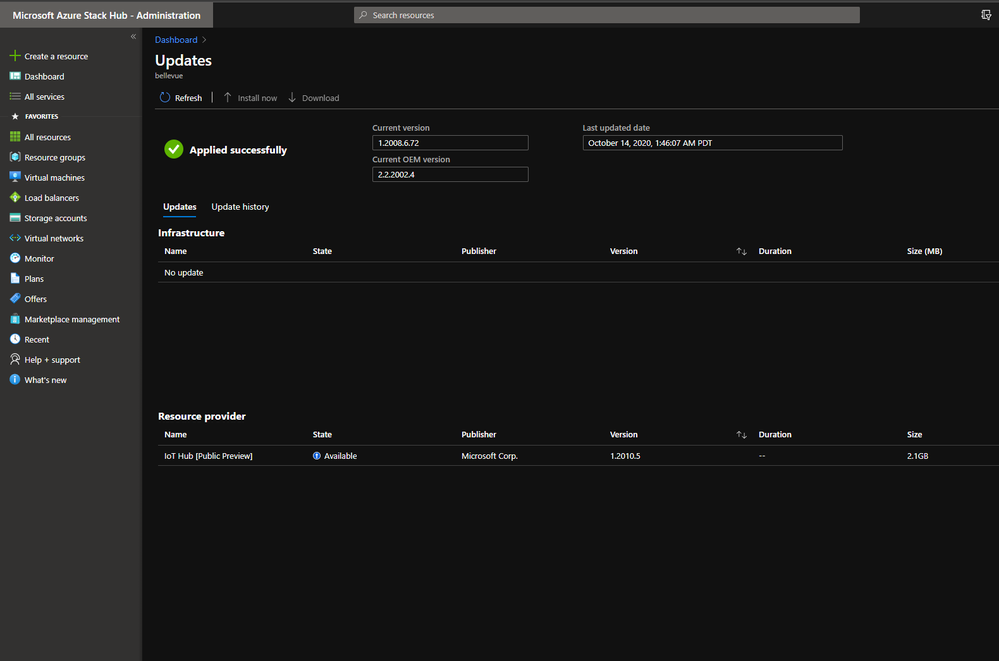This screenshot has width=999, height=661.
Task: Open Help + support menu item
Action: coord(52,360)
